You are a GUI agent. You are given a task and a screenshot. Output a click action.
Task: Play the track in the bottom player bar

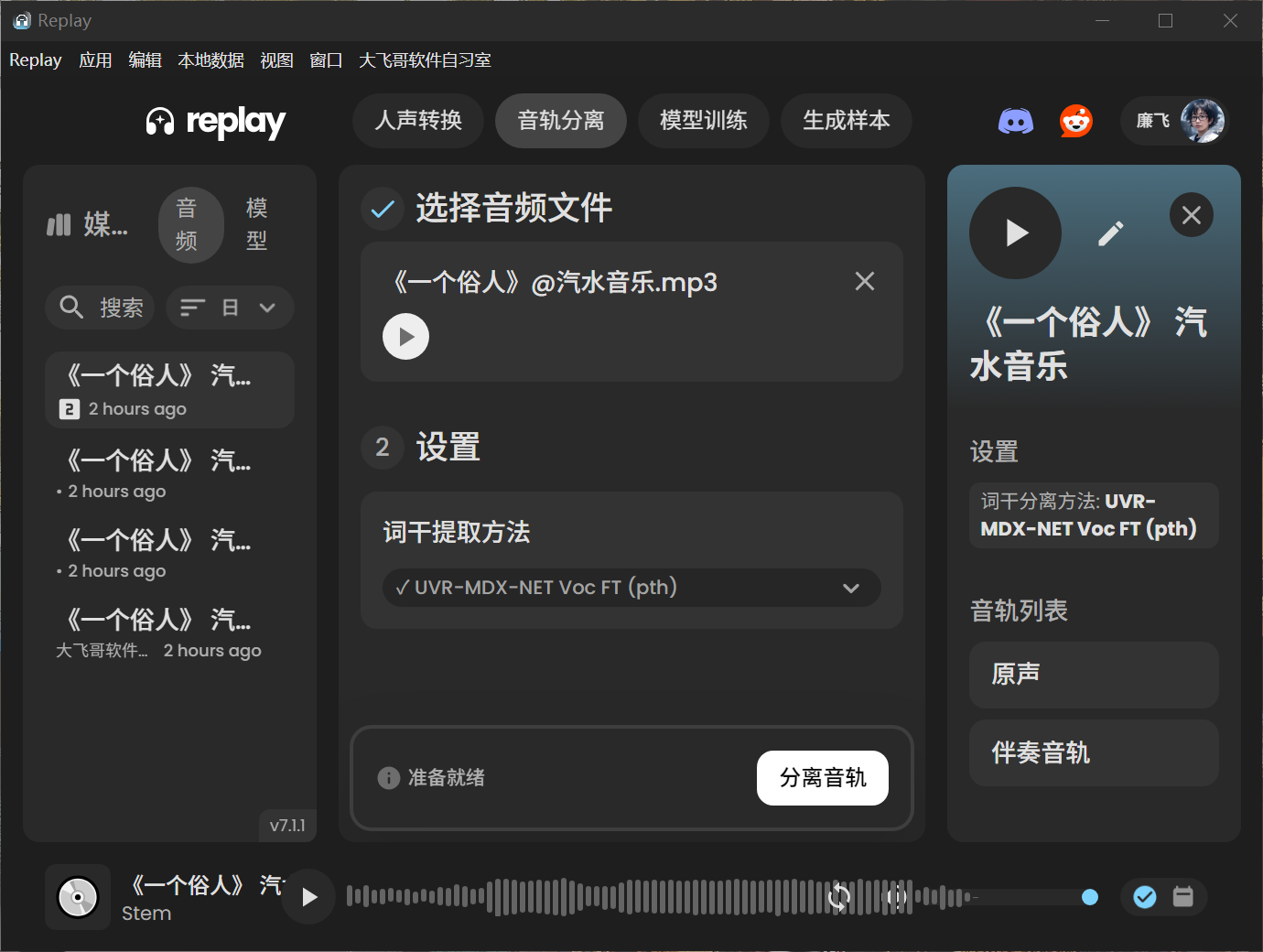pyautogui.click(x=308, y=897)
